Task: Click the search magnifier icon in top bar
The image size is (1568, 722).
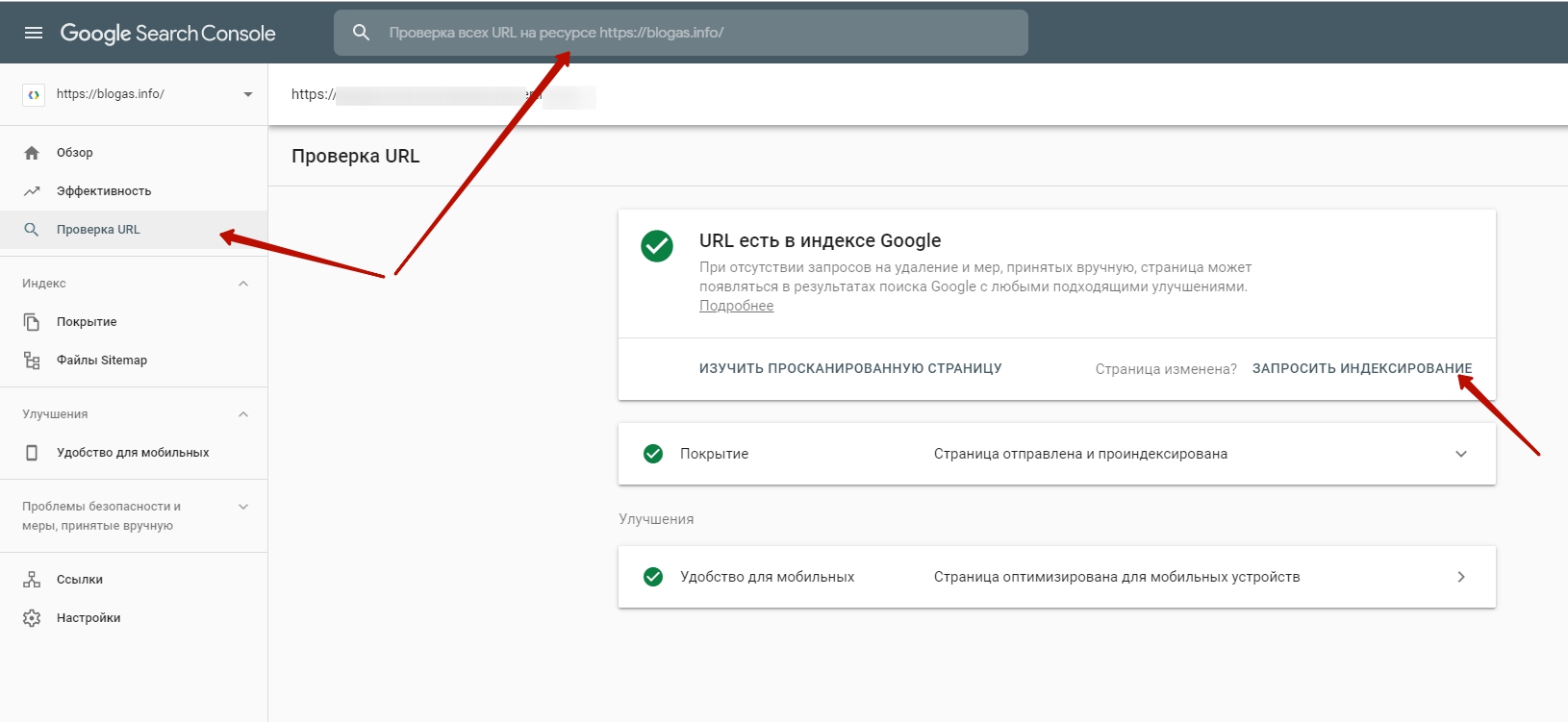Action: pos(361,33)
